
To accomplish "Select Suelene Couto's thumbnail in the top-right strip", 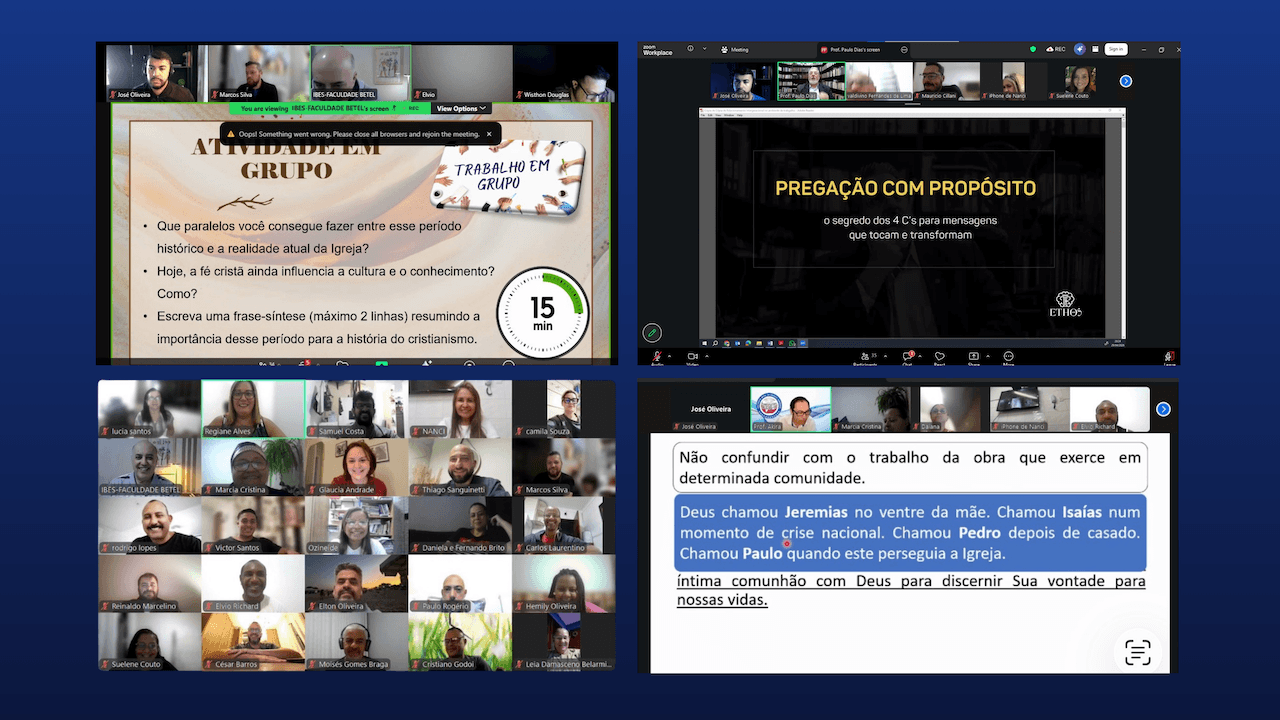I will [1081, 81].
